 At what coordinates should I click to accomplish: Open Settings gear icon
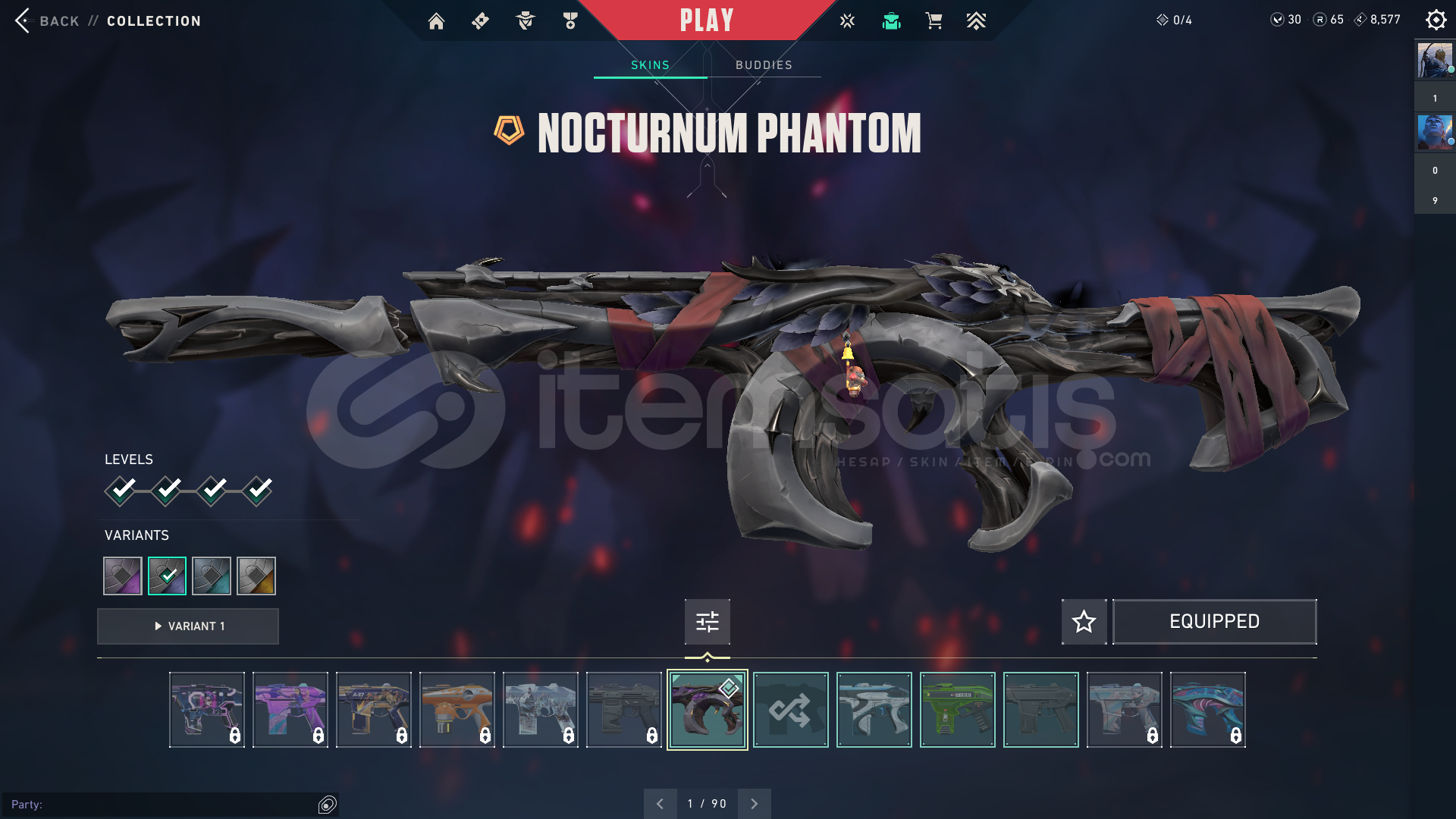[x=1436, y=20]
